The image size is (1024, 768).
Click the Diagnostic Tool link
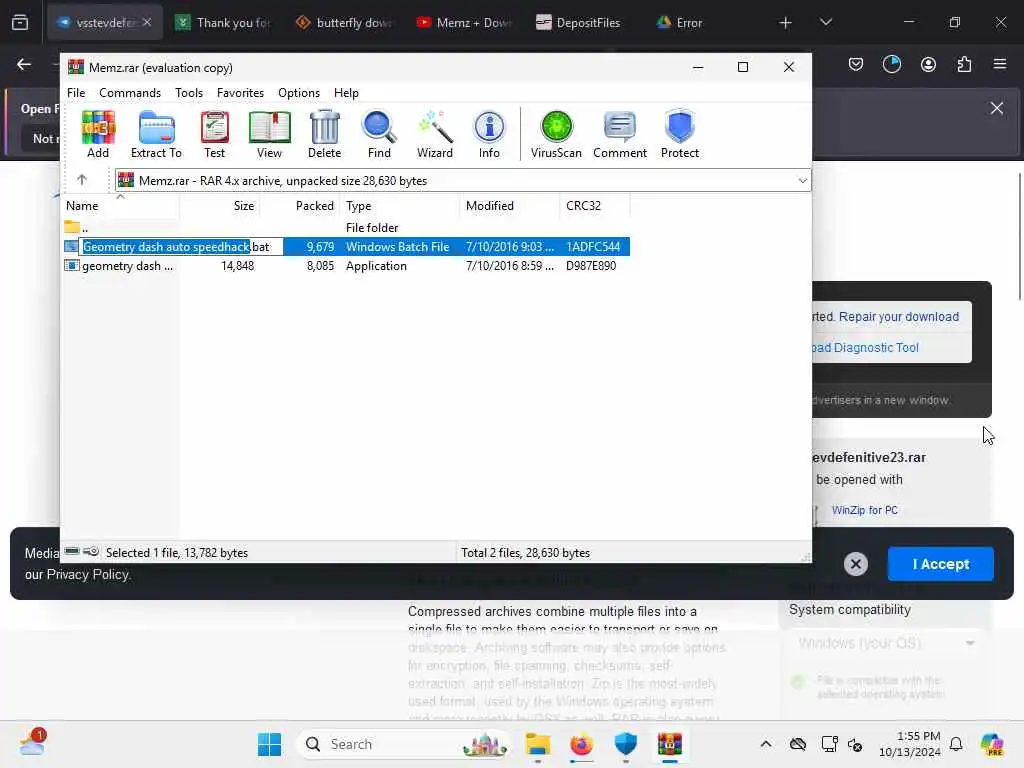pyautogui.click(x=865, y=347)
